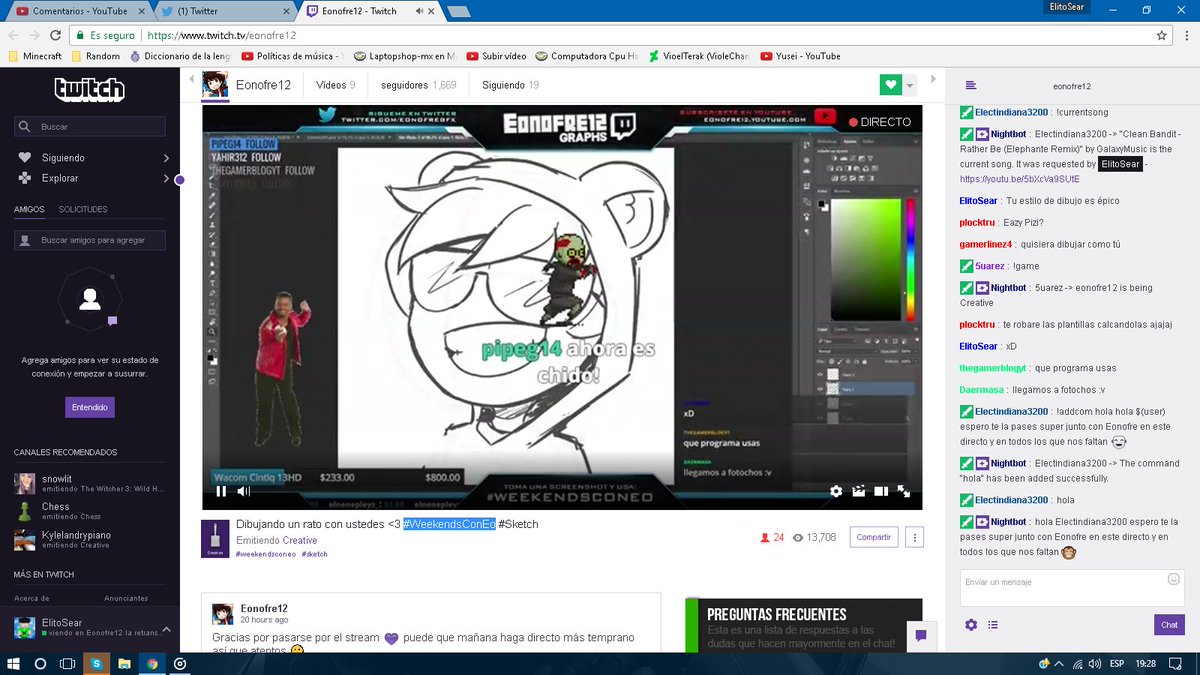Click username gamerlinez4 in chat
The width and height of the screenshot is (1200, 675).
[x=988, y=244]
